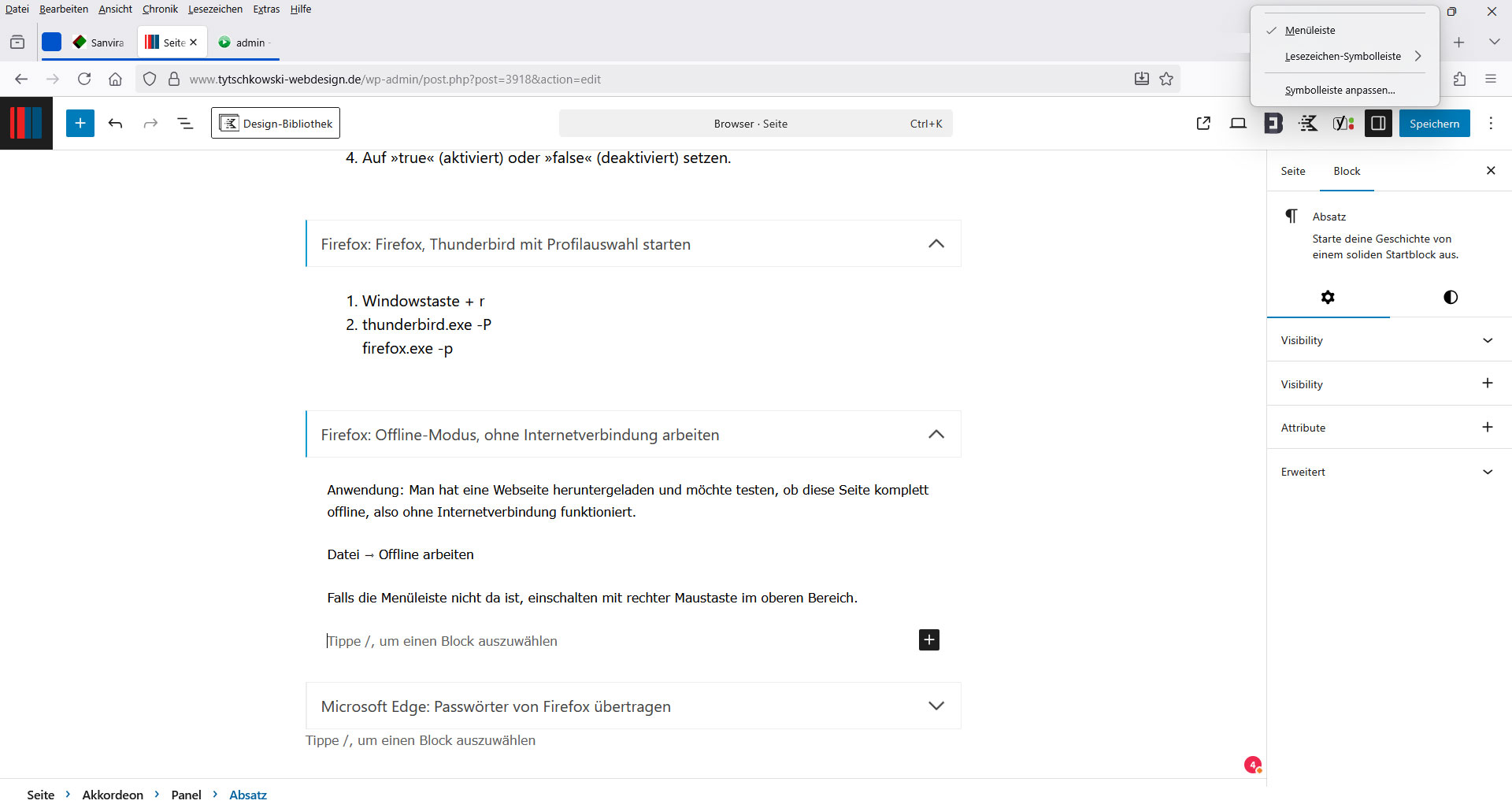Viewport: 1512px width, 808px height.
Task: Click the blue block inserter plus button
Action: pyautogui.click(x=80, y=124)
